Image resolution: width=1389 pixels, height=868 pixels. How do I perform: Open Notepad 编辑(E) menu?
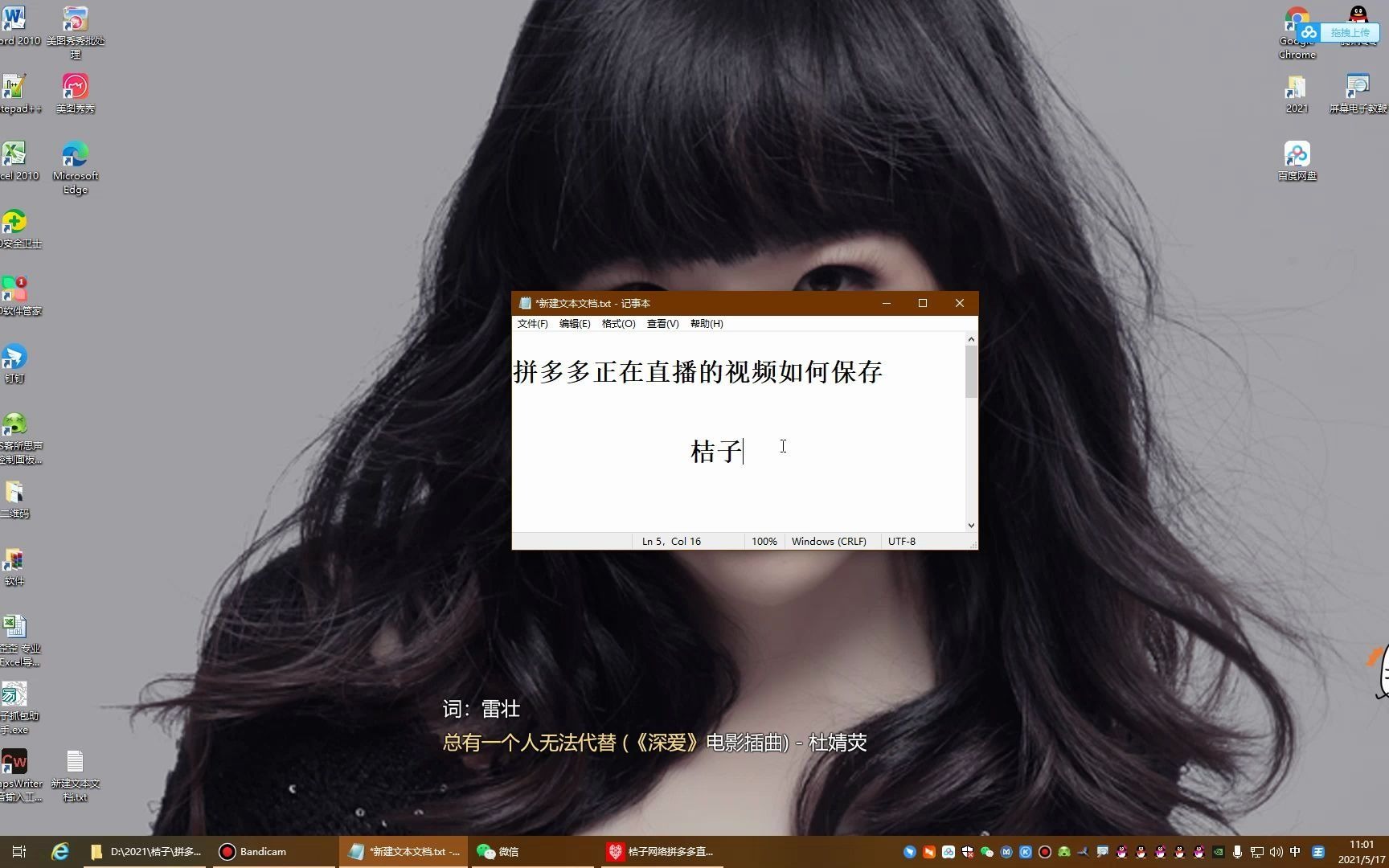pyautogui.click(x=575, y=324)
